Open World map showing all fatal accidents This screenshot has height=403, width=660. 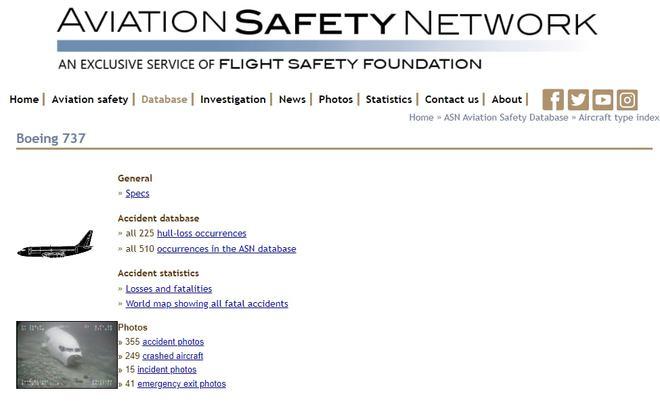[x=207, y=304]
